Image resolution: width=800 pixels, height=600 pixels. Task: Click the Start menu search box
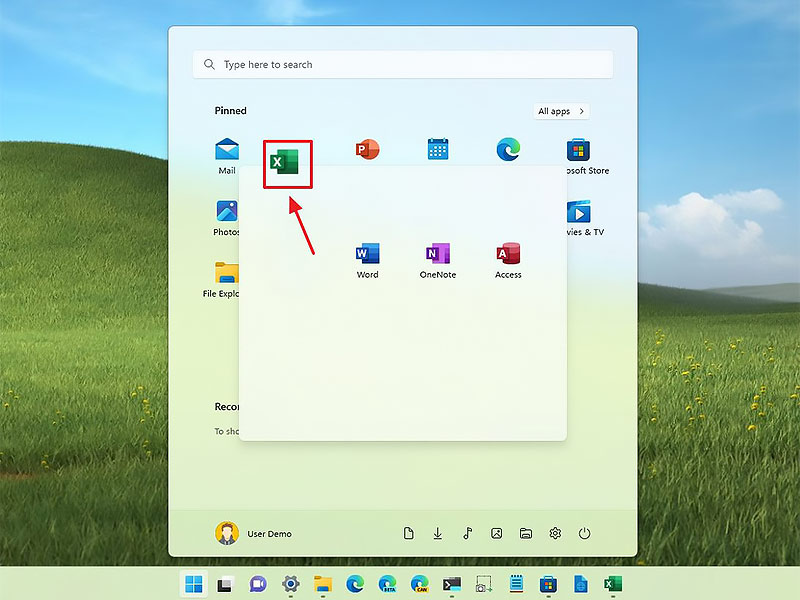pyautogui.click(x=403, y=64)
